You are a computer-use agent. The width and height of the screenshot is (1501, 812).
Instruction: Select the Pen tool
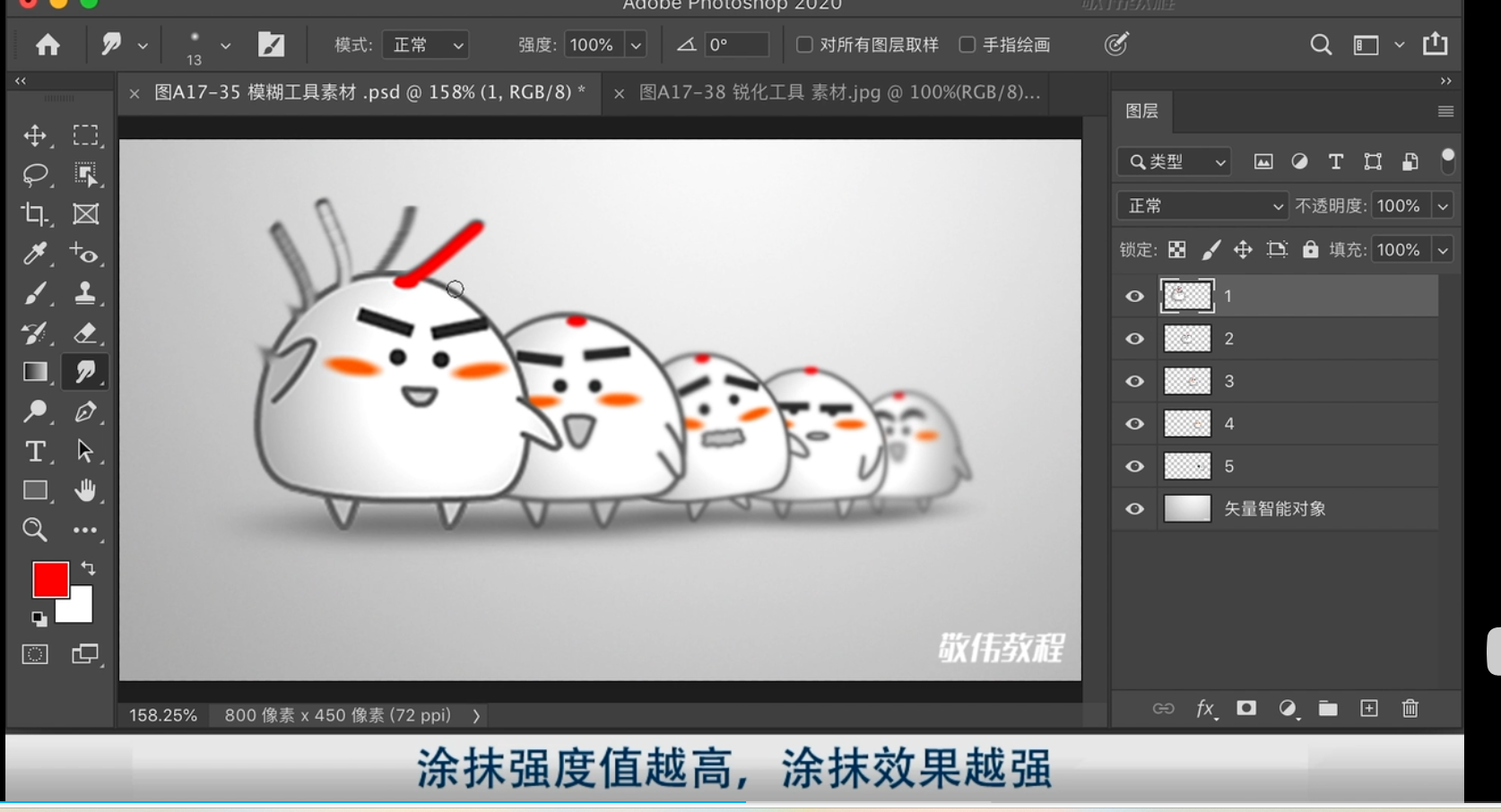(x=85, y=411)
